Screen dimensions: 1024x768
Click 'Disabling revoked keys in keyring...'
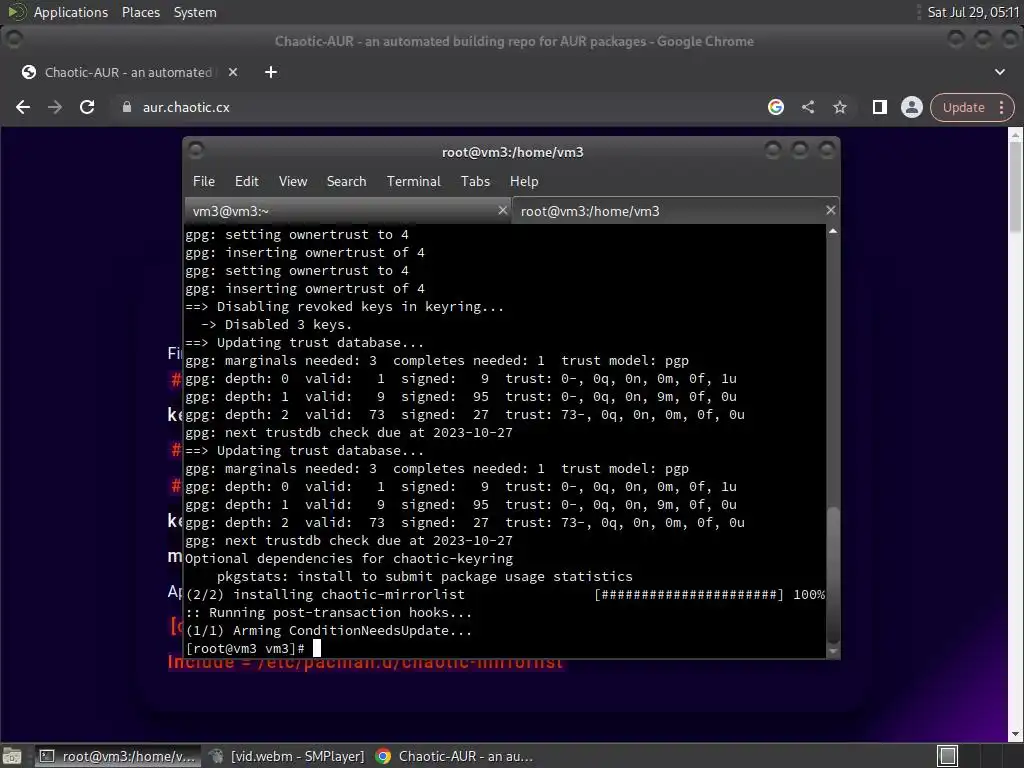(x=360, y=307)
